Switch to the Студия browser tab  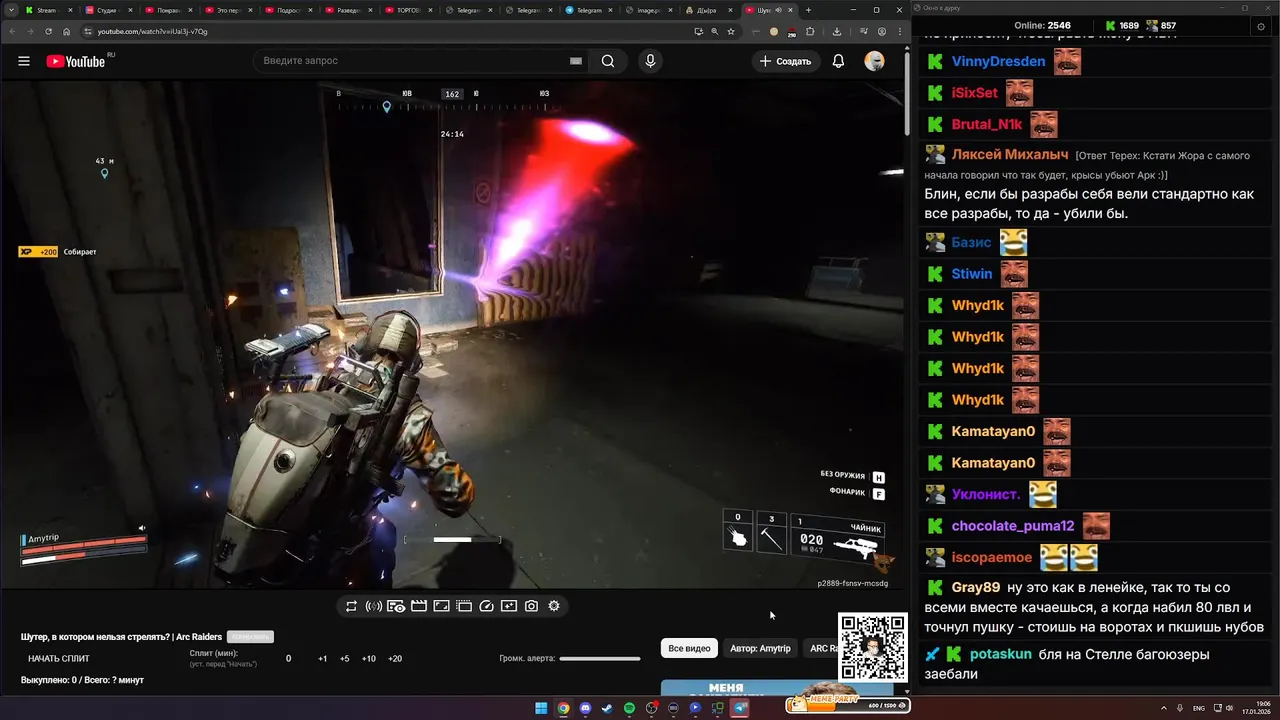(x=108, y=10)
